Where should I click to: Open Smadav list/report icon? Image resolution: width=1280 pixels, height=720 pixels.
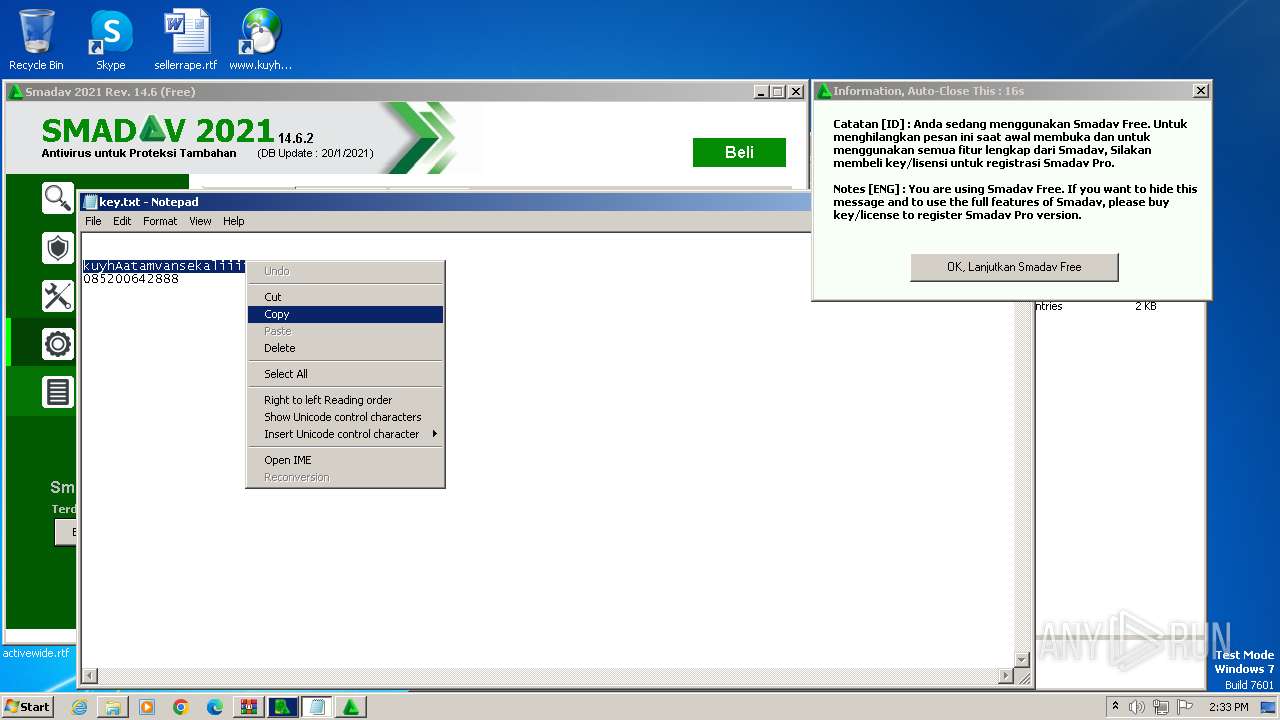[58, 392]
